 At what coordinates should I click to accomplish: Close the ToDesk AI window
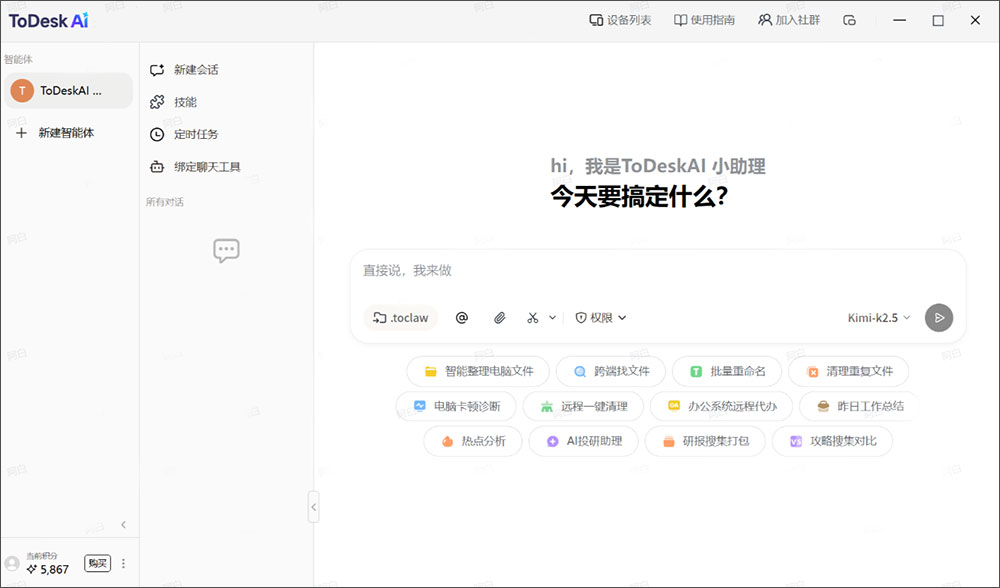[x=974, y=20]
